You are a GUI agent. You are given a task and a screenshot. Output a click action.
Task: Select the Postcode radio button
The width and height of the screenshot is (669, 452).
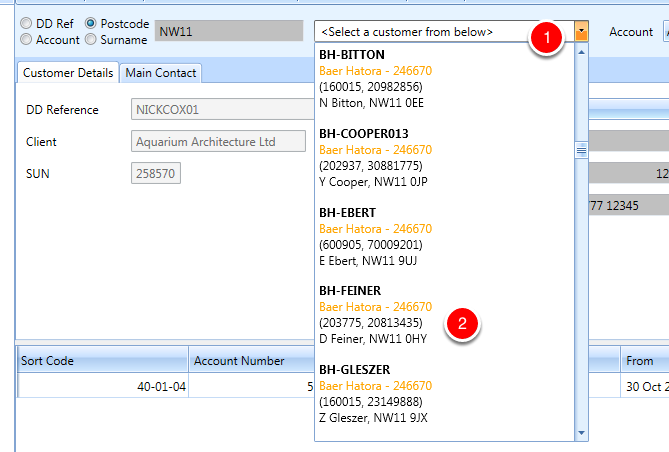90,23
